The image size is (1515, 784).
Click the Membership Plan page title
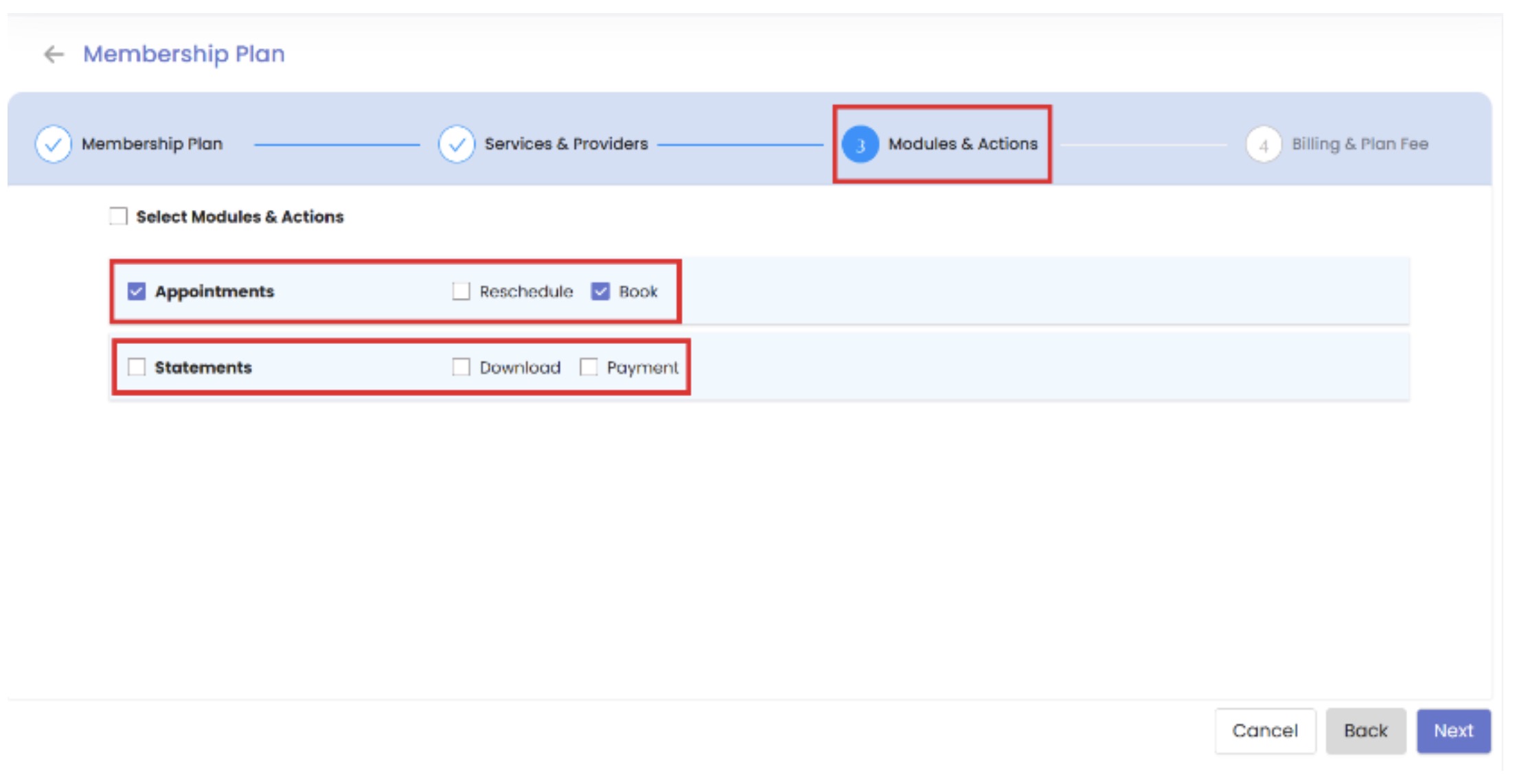pyautogui.click(x=184, y=54)
